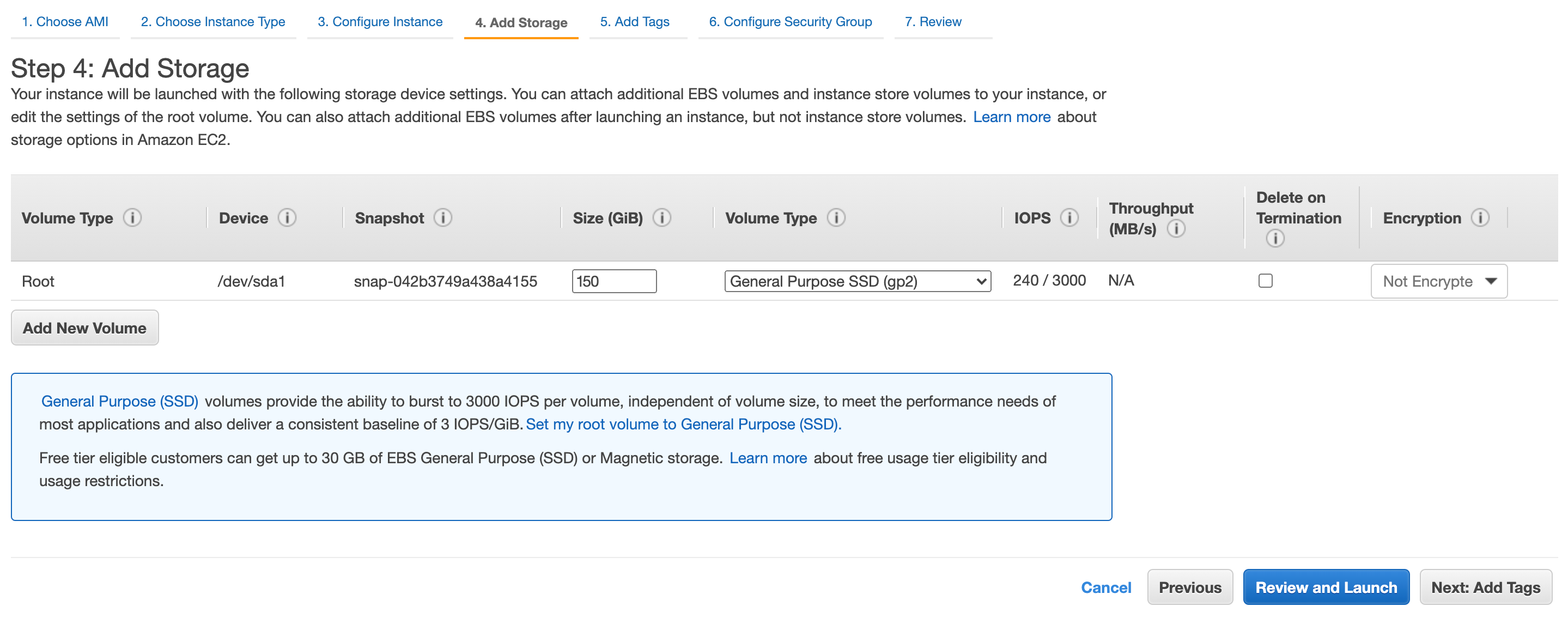Open the Throughput (MB/s) info tooltip
The height and width of the screenshot is (618, 1568).
[x=1177, y=229]
